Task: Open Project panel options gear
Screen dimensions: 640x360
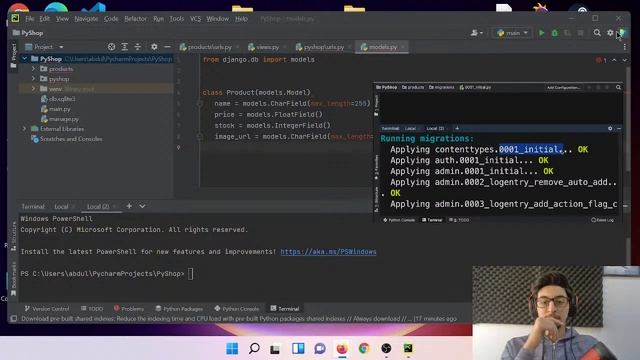Action: [154, 47]
